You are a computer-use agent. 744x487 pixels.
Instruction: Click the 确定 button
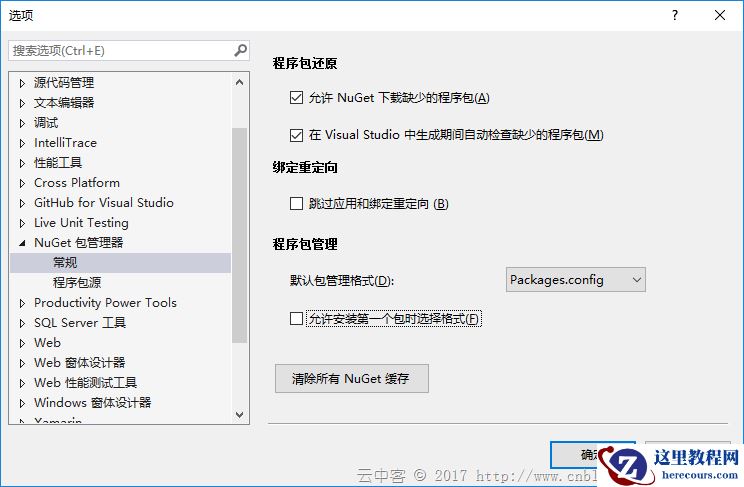click(592, 455)
